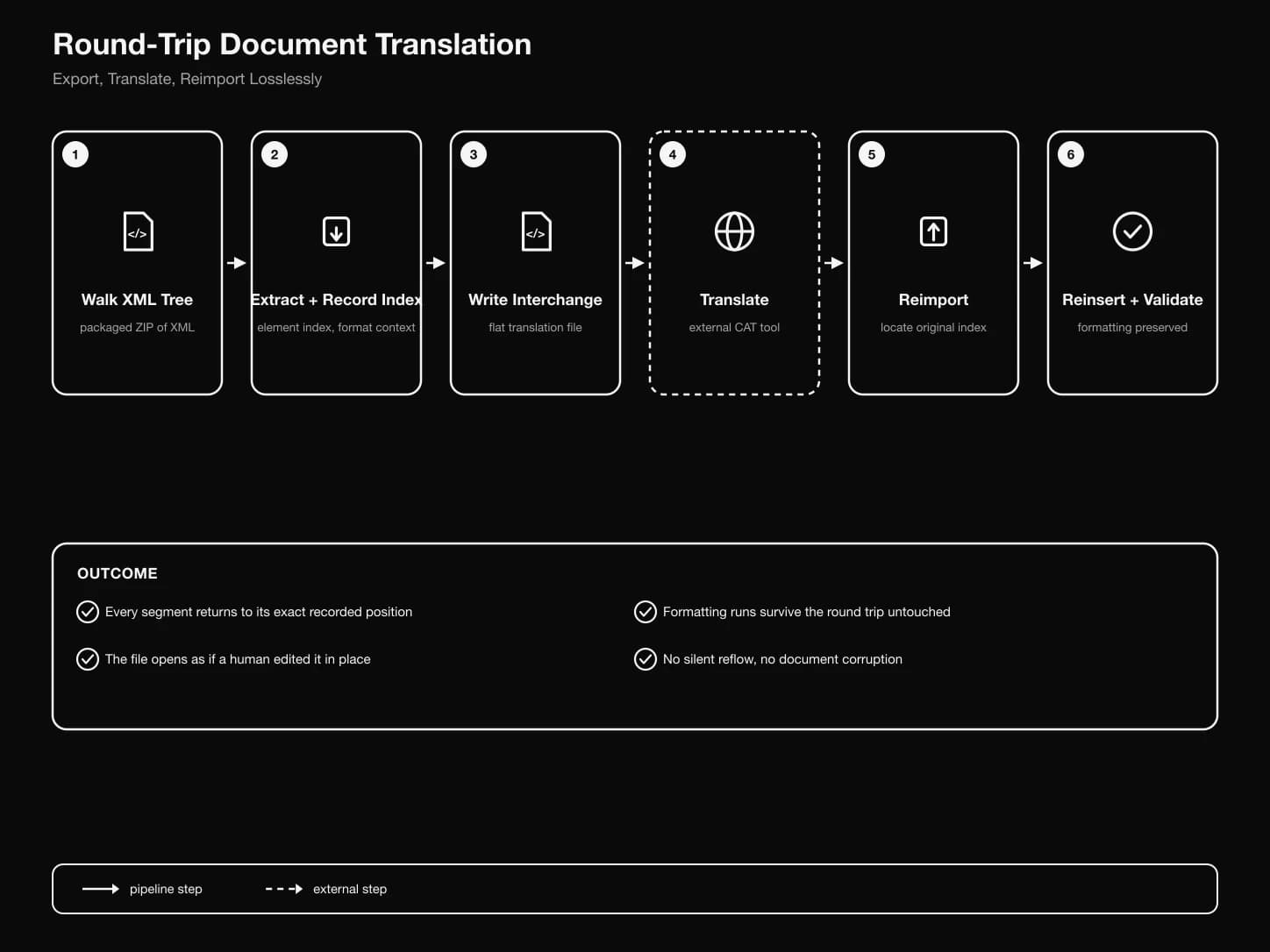The height and width of the screenshot is (952, 1270).
Task: Click the 'flat translation file' caption
Action: tap(536, 327)
